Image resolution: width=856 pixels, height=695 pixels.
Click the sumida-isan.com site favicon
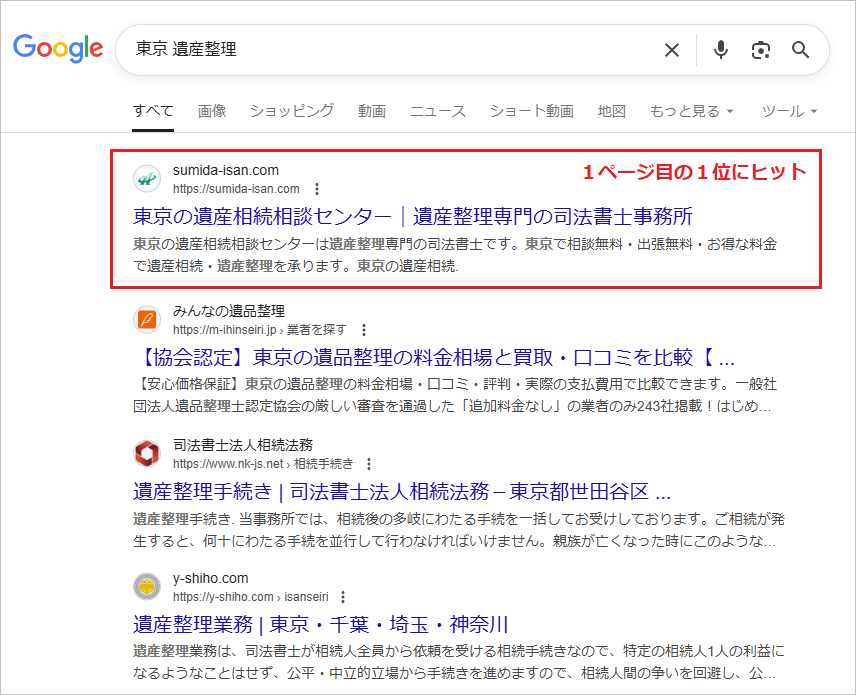[x=146, y=177]
